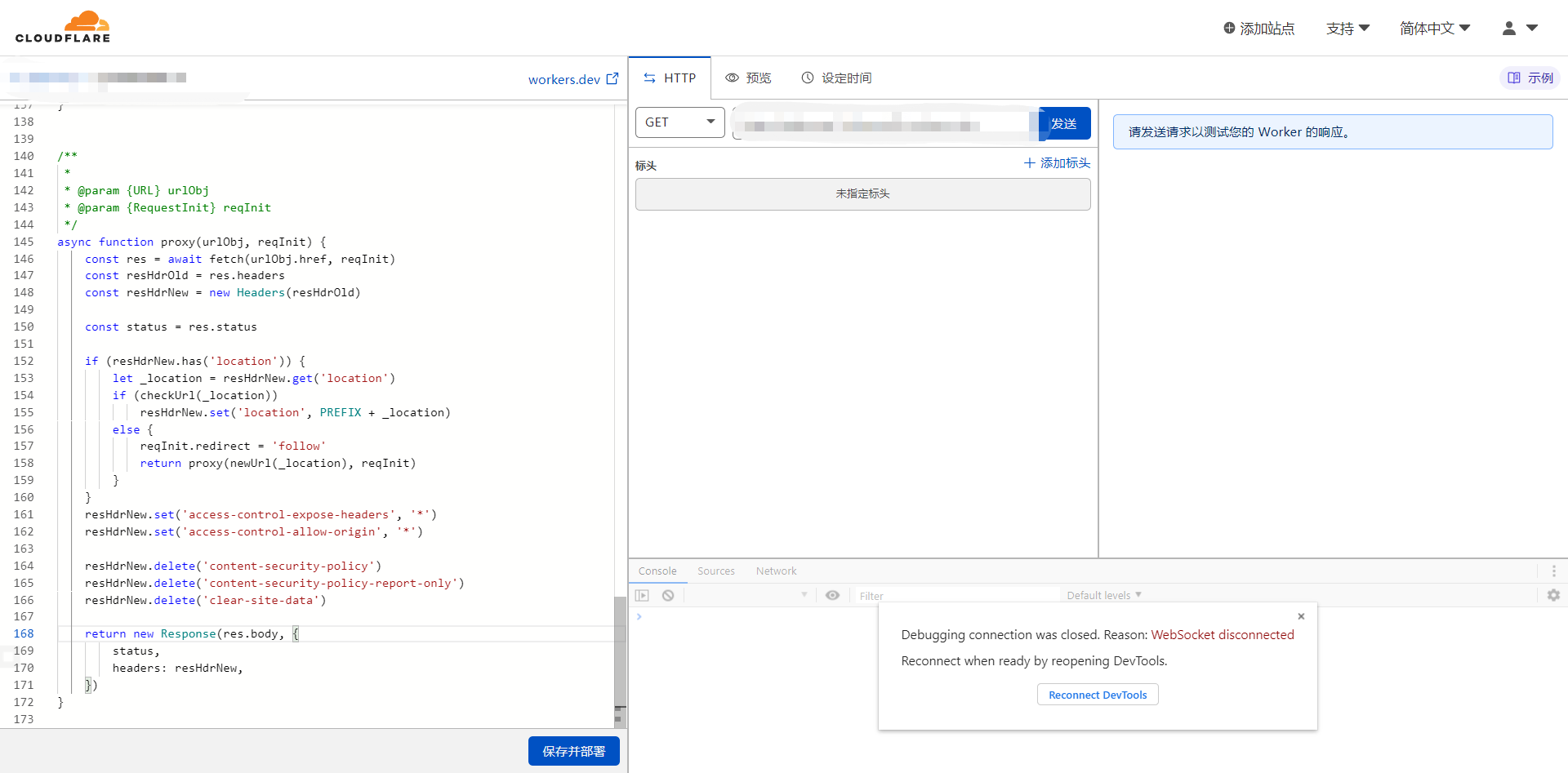Open the GET method dropdown
The width and height of the screenshot is (1568, 773).
679,122
